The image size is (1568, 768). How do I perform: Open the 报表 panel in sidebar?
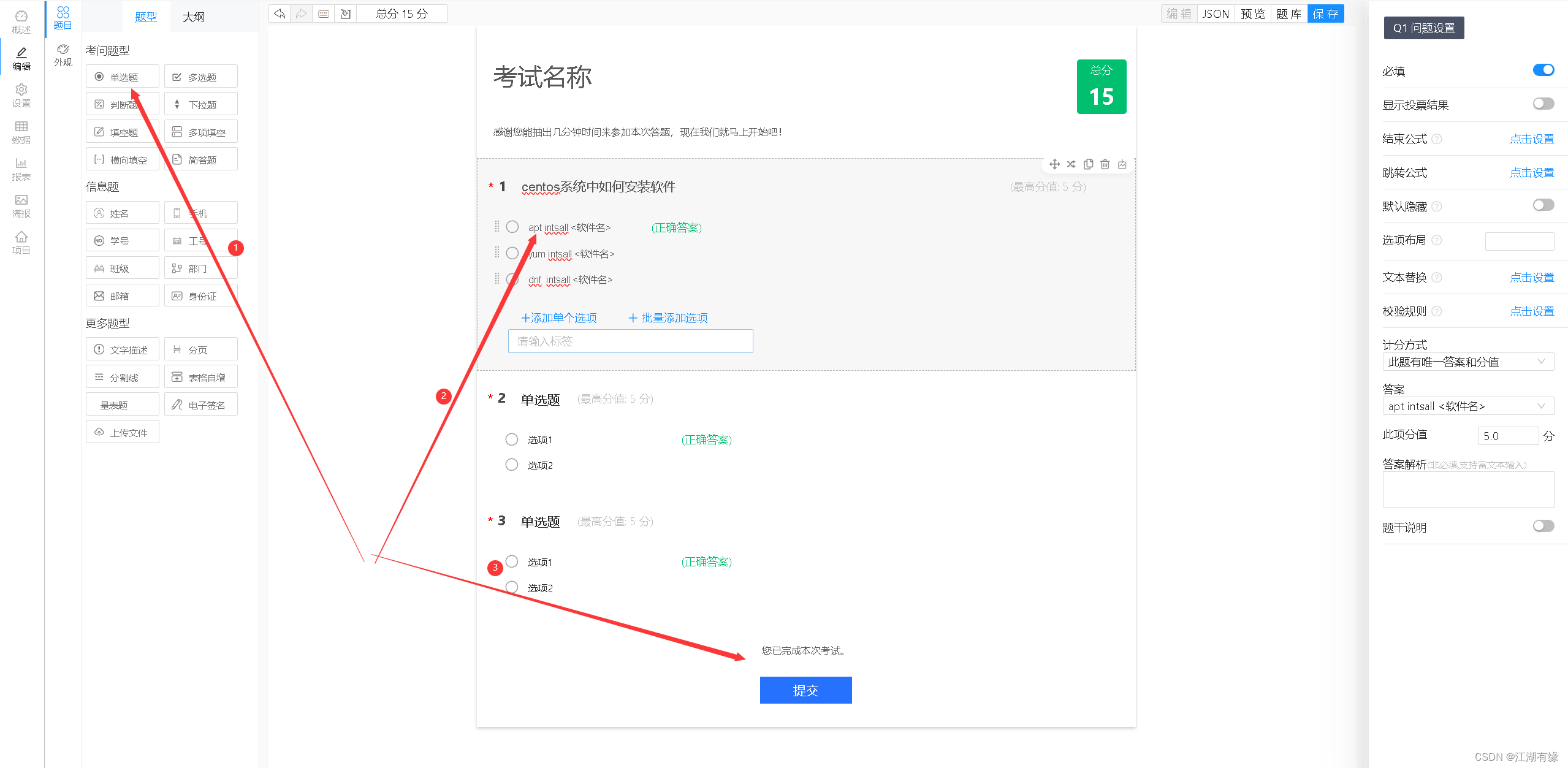(21, 169)
